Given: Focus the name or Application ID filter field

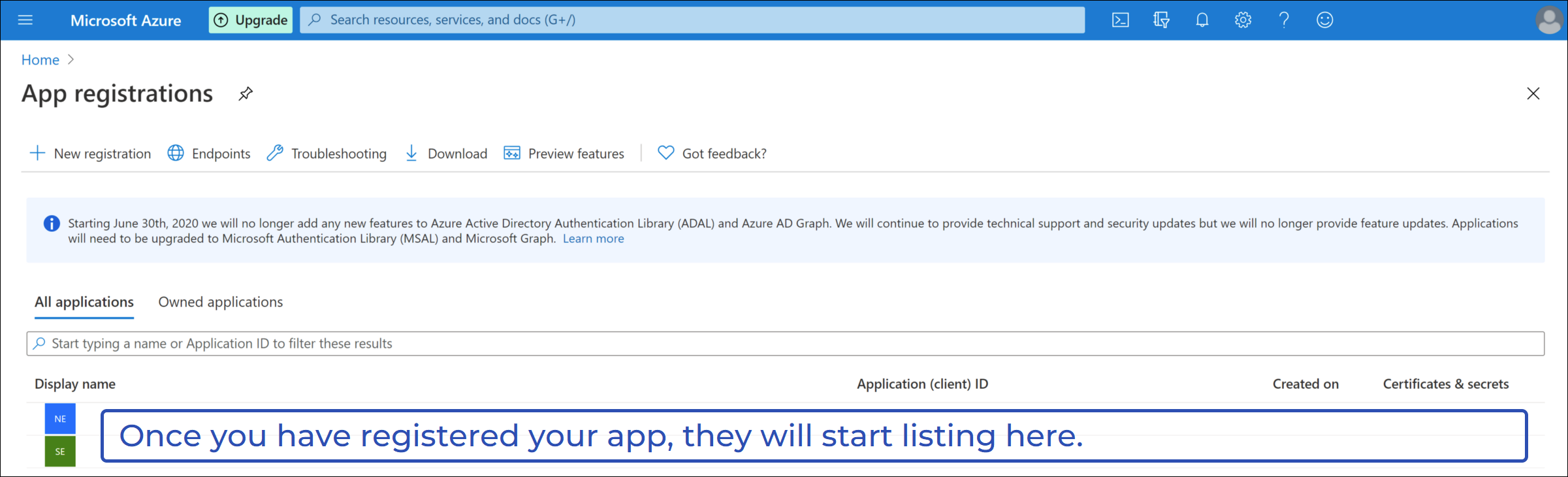Looking at the screenshot, I should click(785, 344).
